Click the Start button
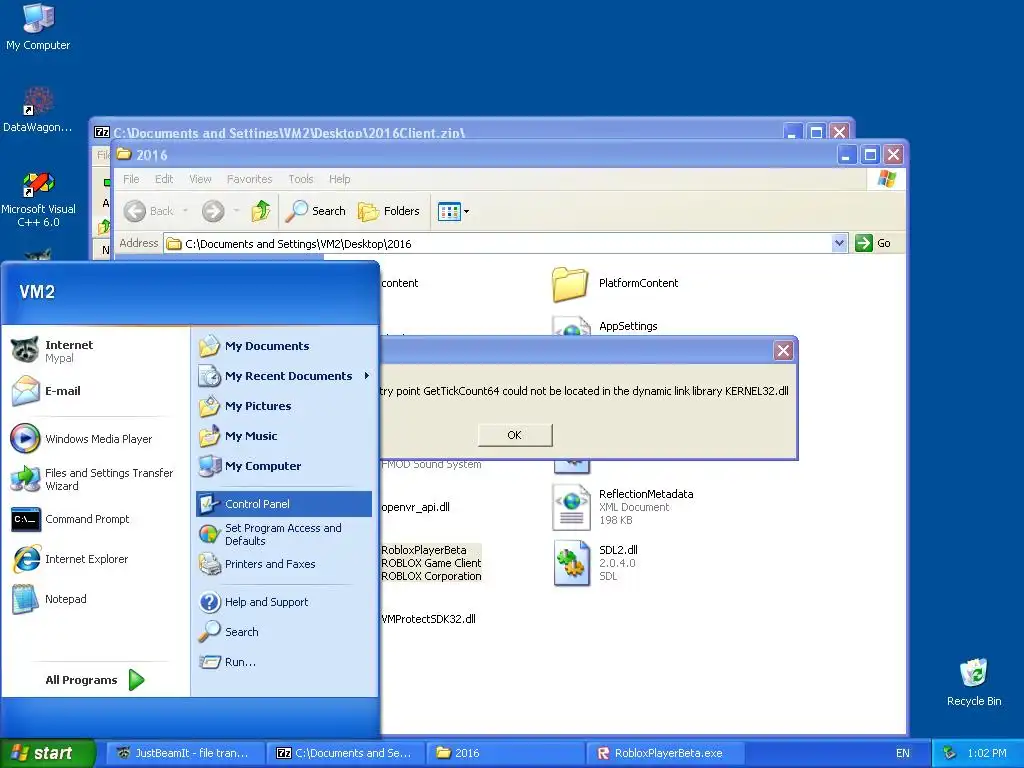 pos(48,753)
